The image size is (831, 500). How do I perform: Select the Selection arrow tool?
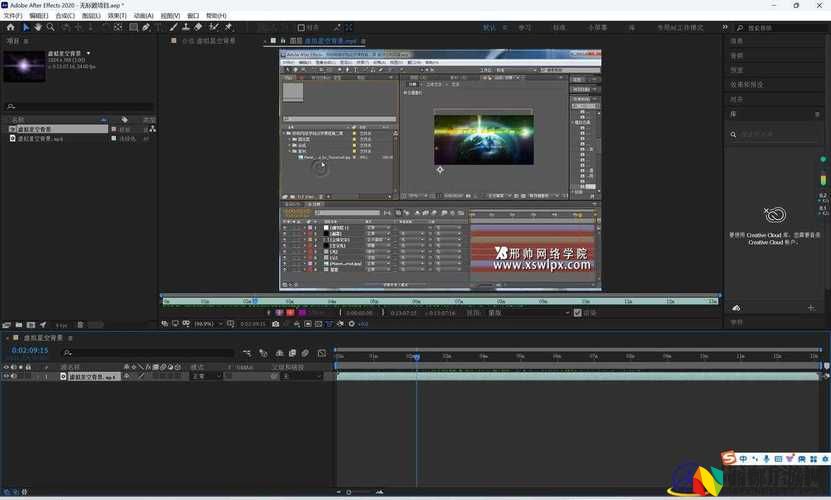(x=25, y=27)
